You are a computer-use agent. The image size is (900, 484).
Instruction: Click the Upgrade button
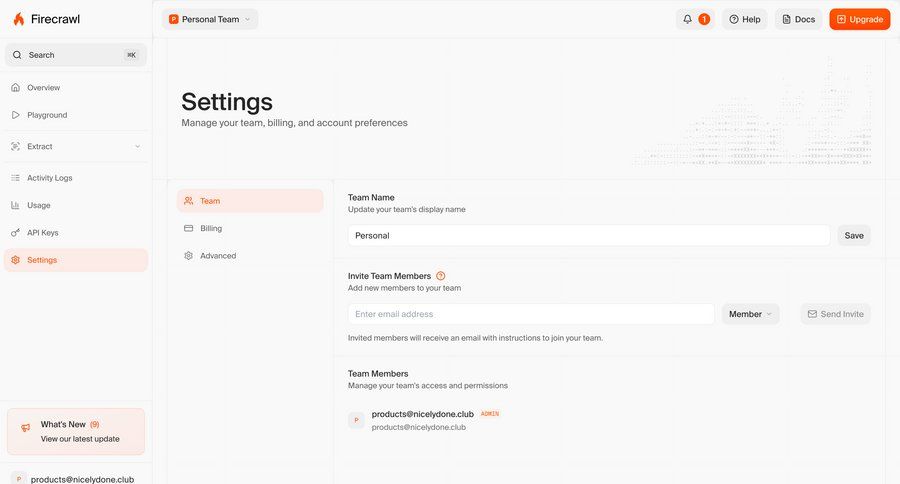(x=859, y=19)
